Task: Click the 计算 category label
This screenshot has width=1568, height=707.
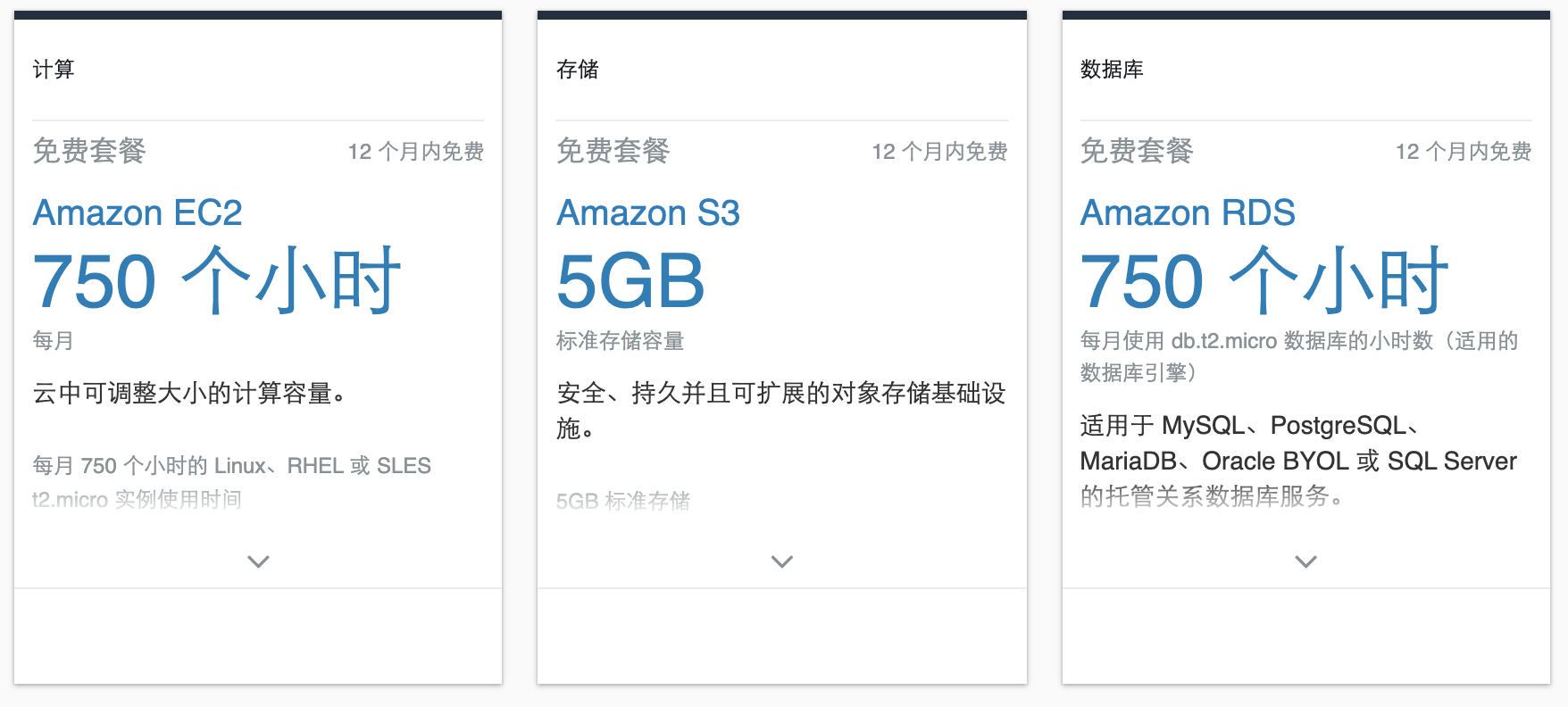Action: tap(54, 70)
